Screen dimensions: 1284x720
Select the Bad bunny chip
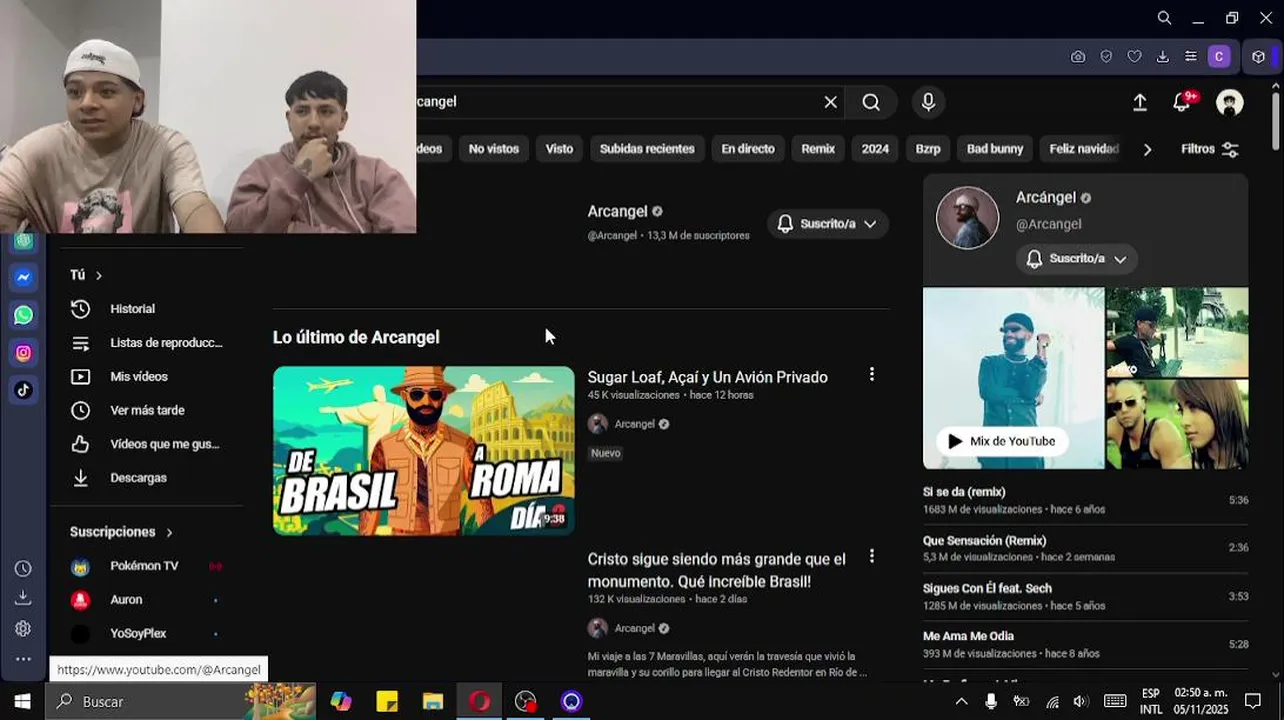pos(995,149)
